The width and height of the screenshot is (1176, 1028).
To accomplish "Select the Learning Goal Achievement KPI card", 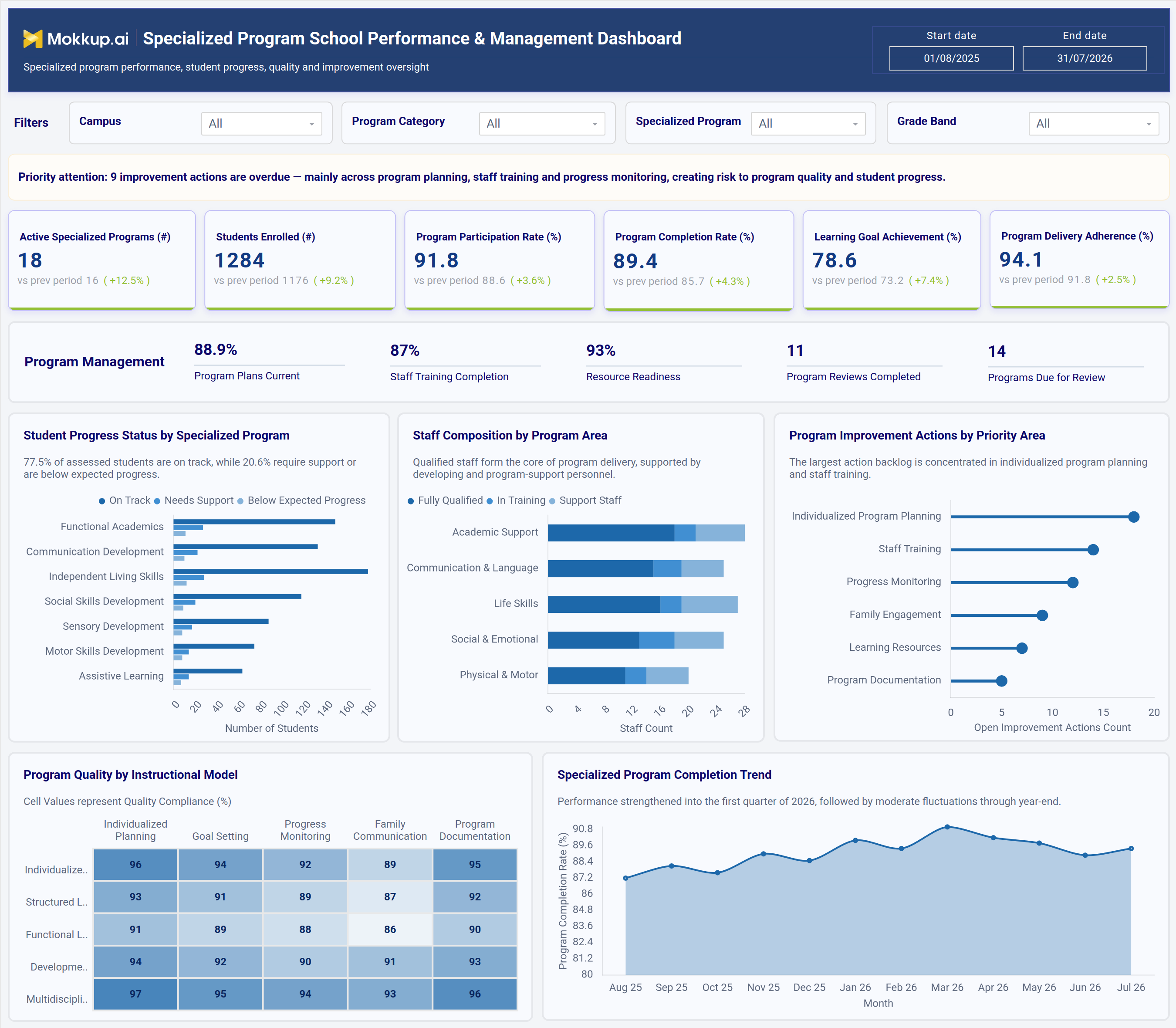I will tap(892, 260).
